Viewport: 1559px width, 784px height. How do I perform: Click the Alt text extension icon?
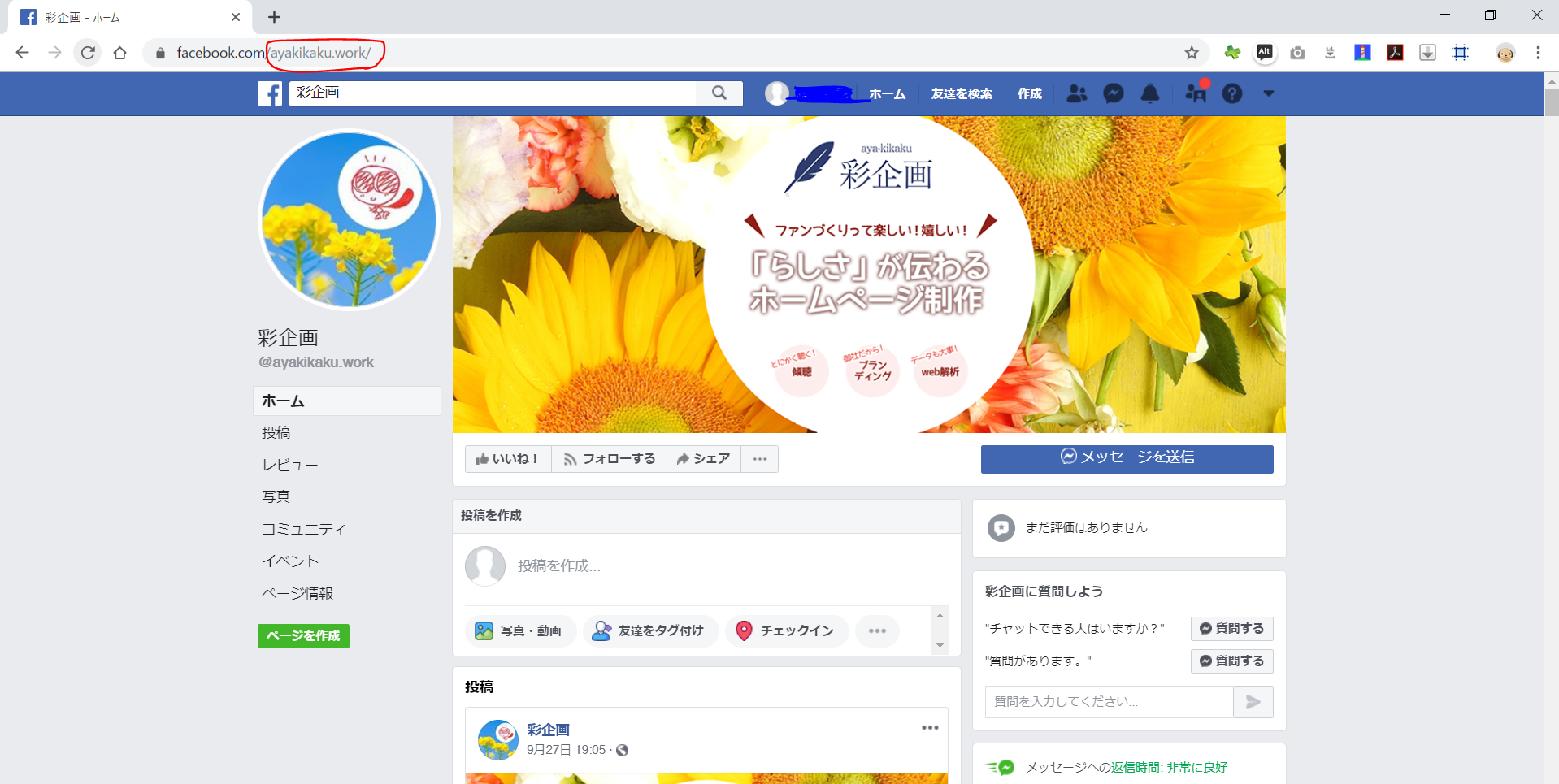coord(1265,52)
